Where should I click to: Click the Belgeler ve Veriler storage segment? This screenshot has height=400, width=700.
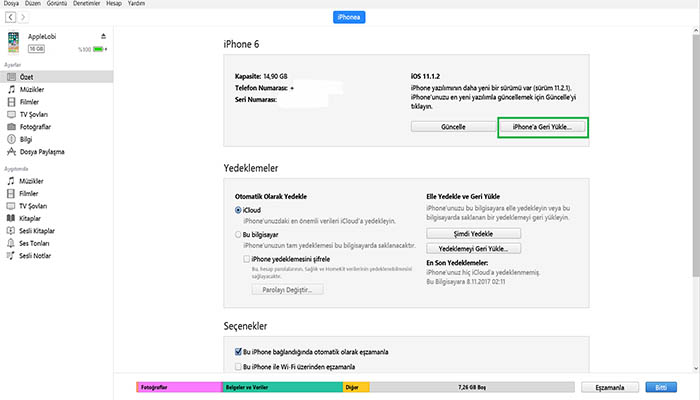[282, 386]
